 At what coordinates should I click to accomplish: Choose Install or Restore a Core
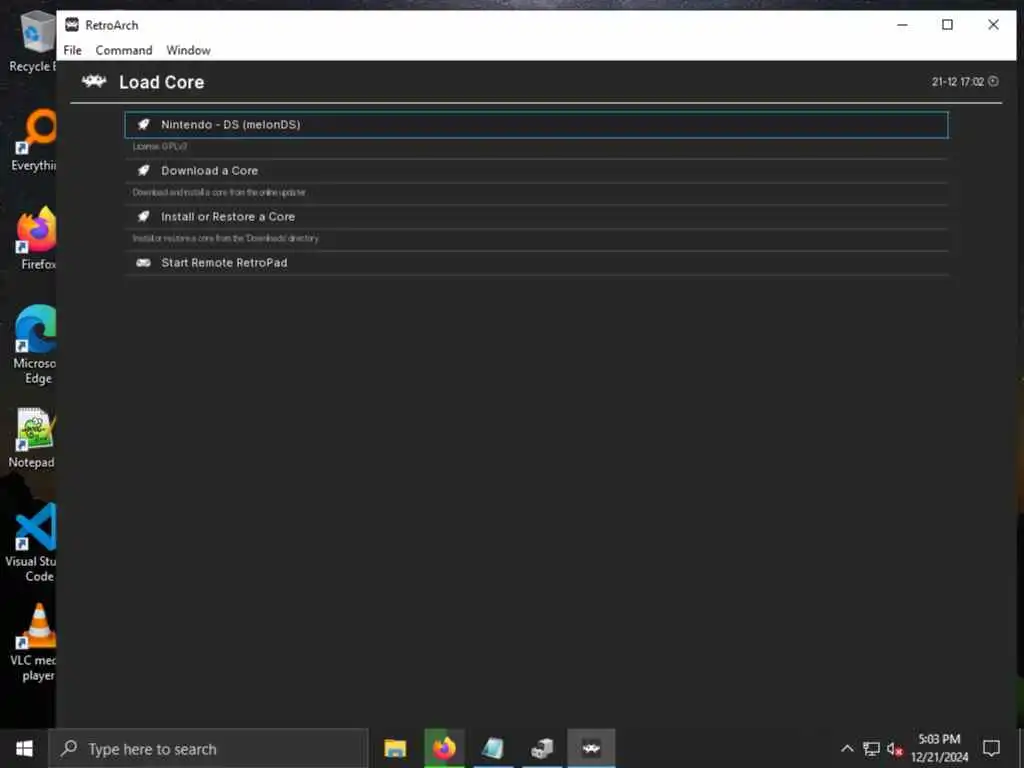pos(536,217)
